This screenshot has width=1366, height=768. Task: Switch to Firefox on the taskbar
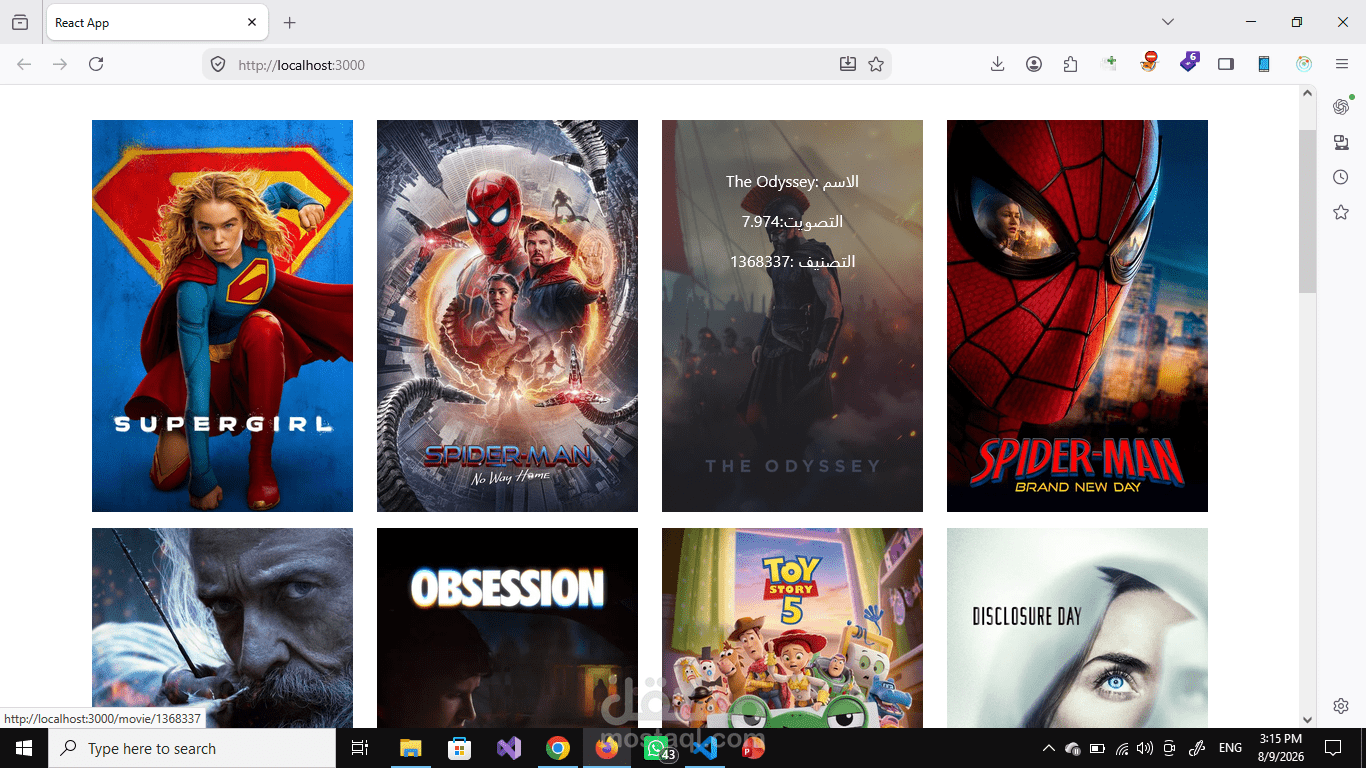(607, 748)
